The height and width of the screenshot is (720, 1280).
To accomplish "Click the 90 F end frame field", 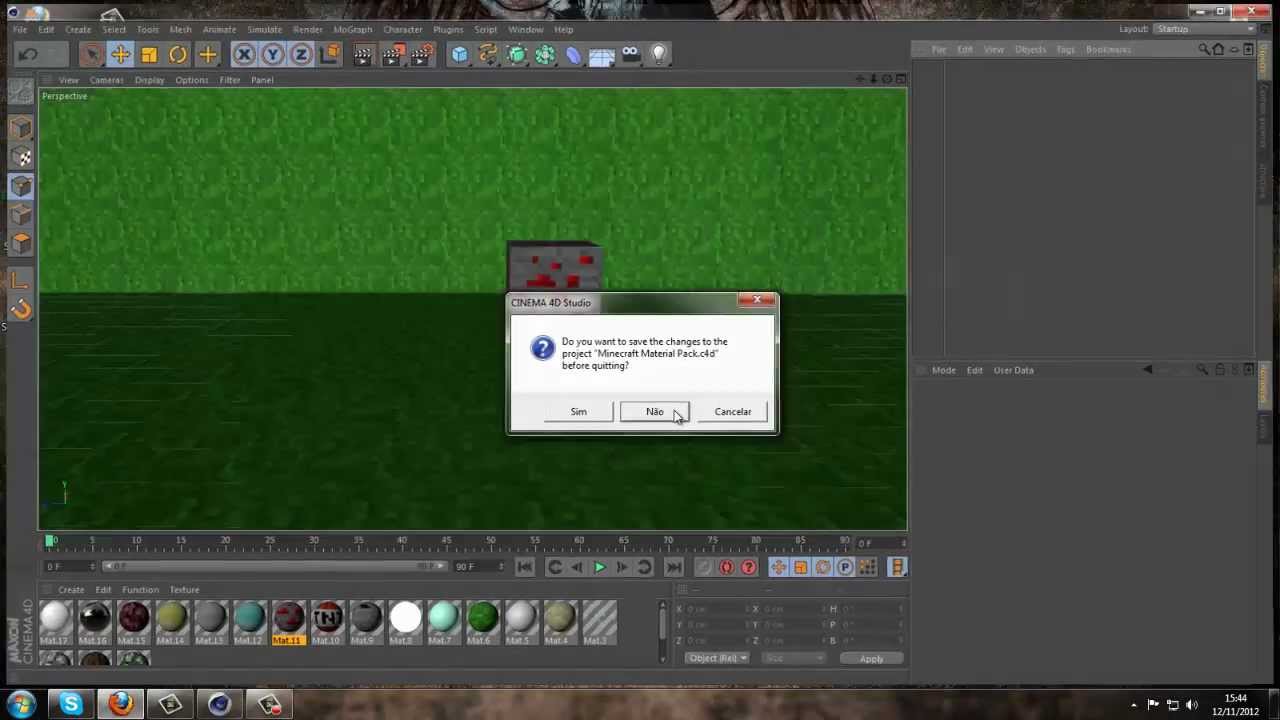I will pos(477,566).
